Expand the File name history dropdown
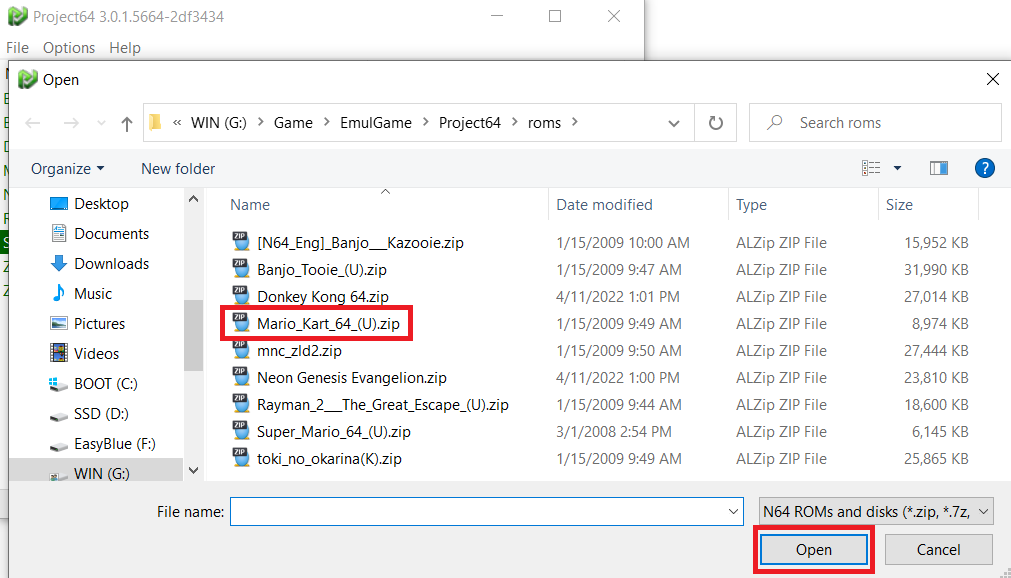The width and height of the screenshot is (1011, 578). tap(733, 512)
